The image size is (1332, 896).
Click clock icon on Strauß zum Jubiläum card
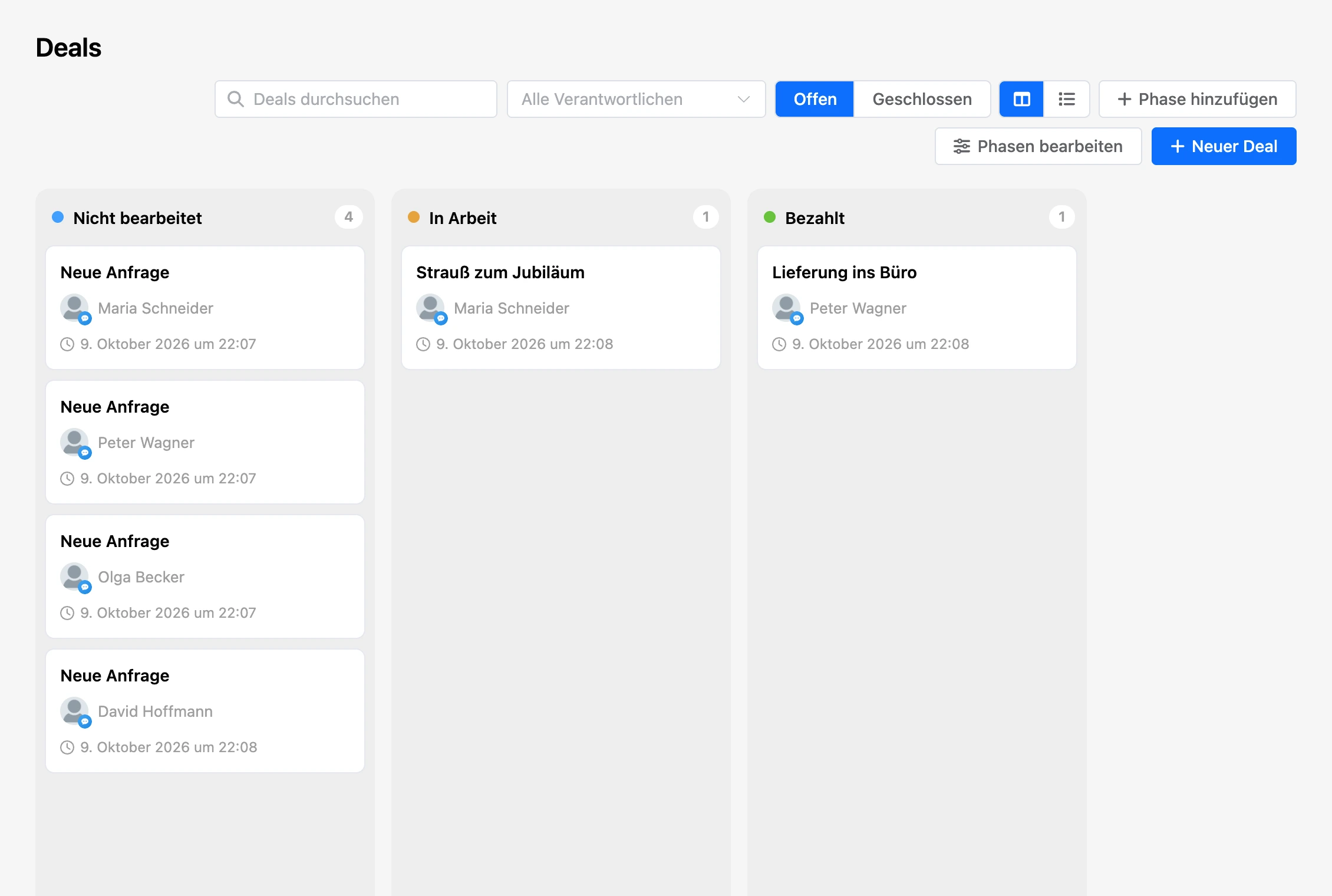(423, 344)
